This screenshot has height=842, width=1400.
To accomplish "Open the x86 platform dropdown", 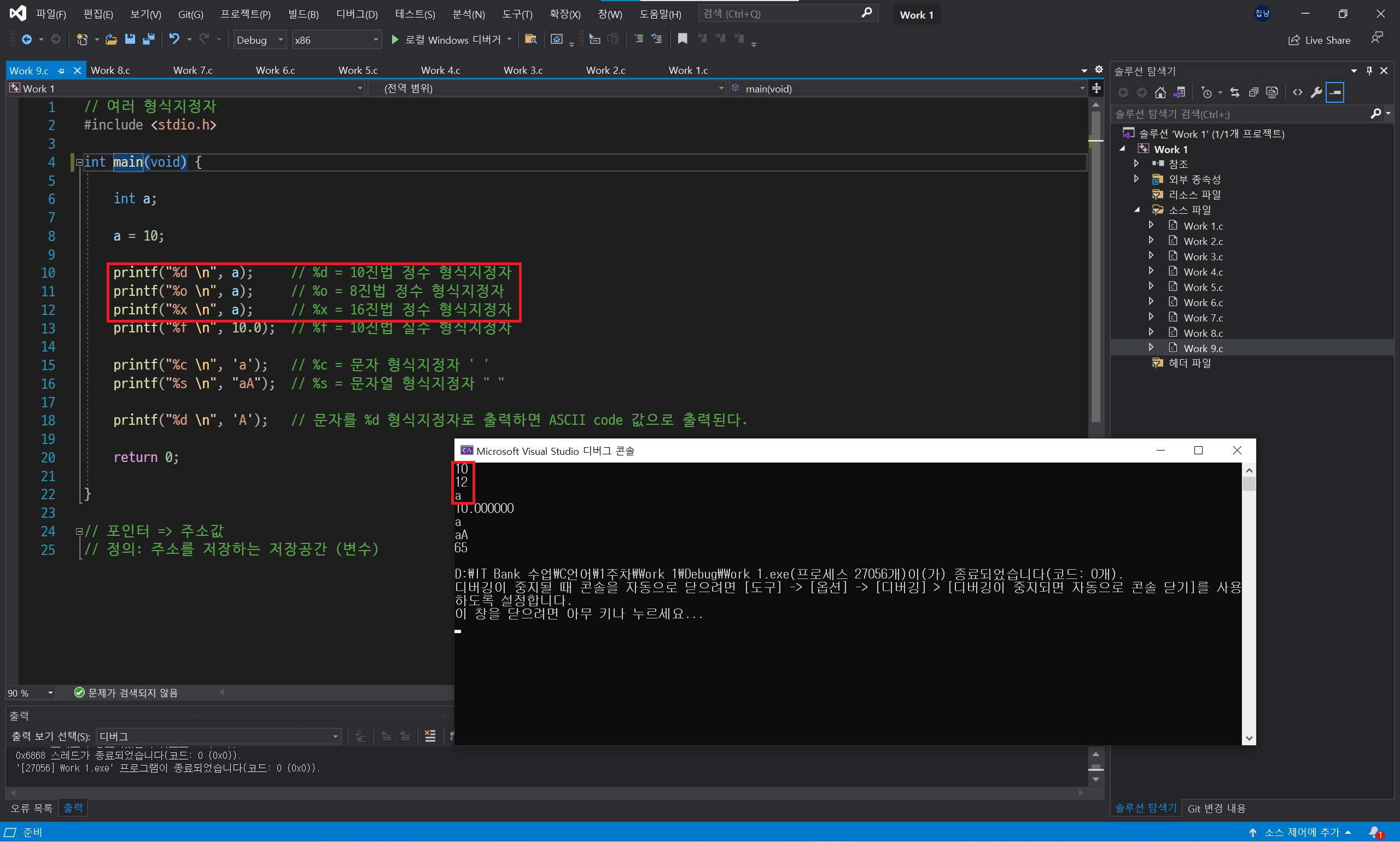I will coord(336,40).
